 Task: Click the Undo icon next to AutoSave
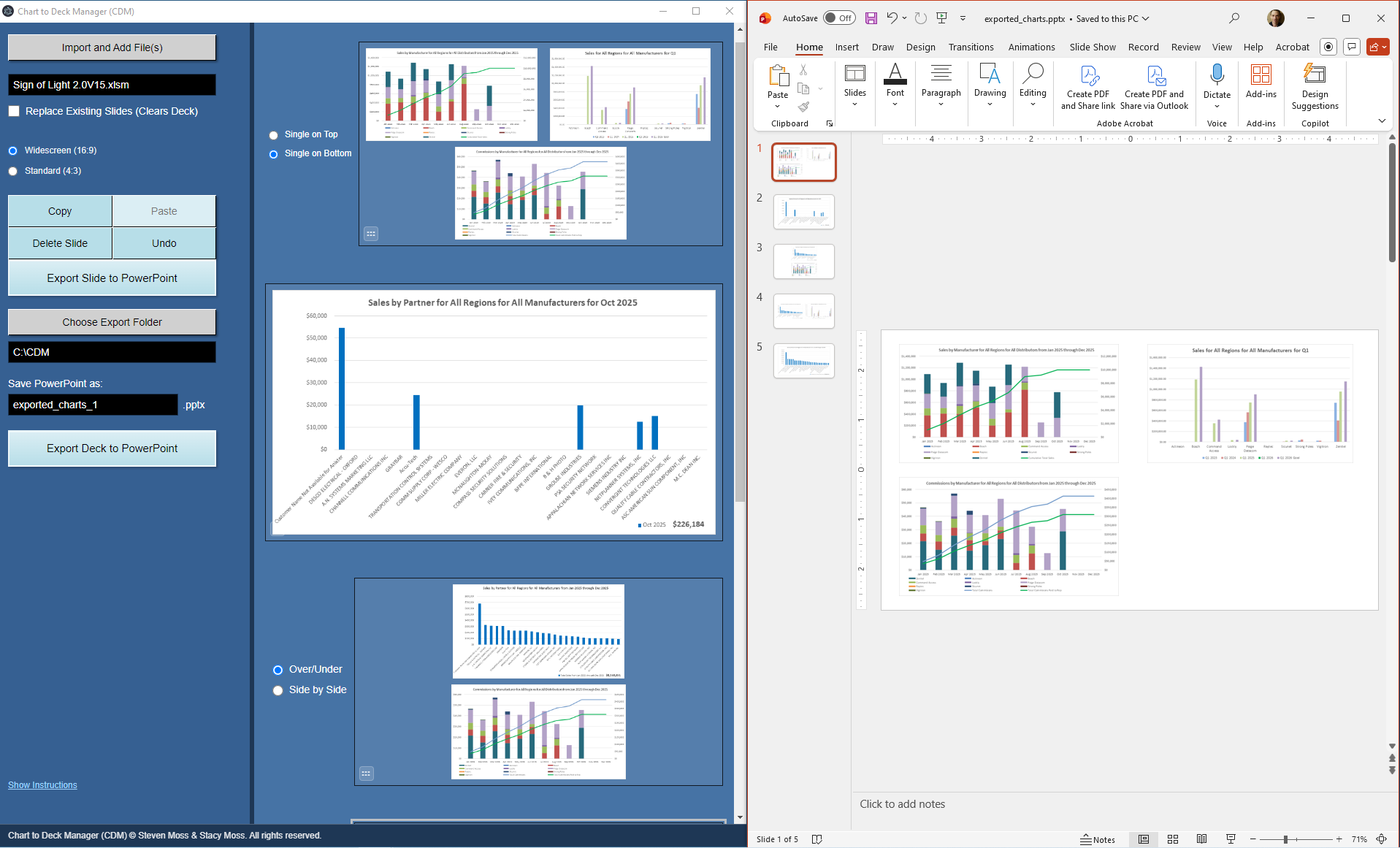coord(892,18)
